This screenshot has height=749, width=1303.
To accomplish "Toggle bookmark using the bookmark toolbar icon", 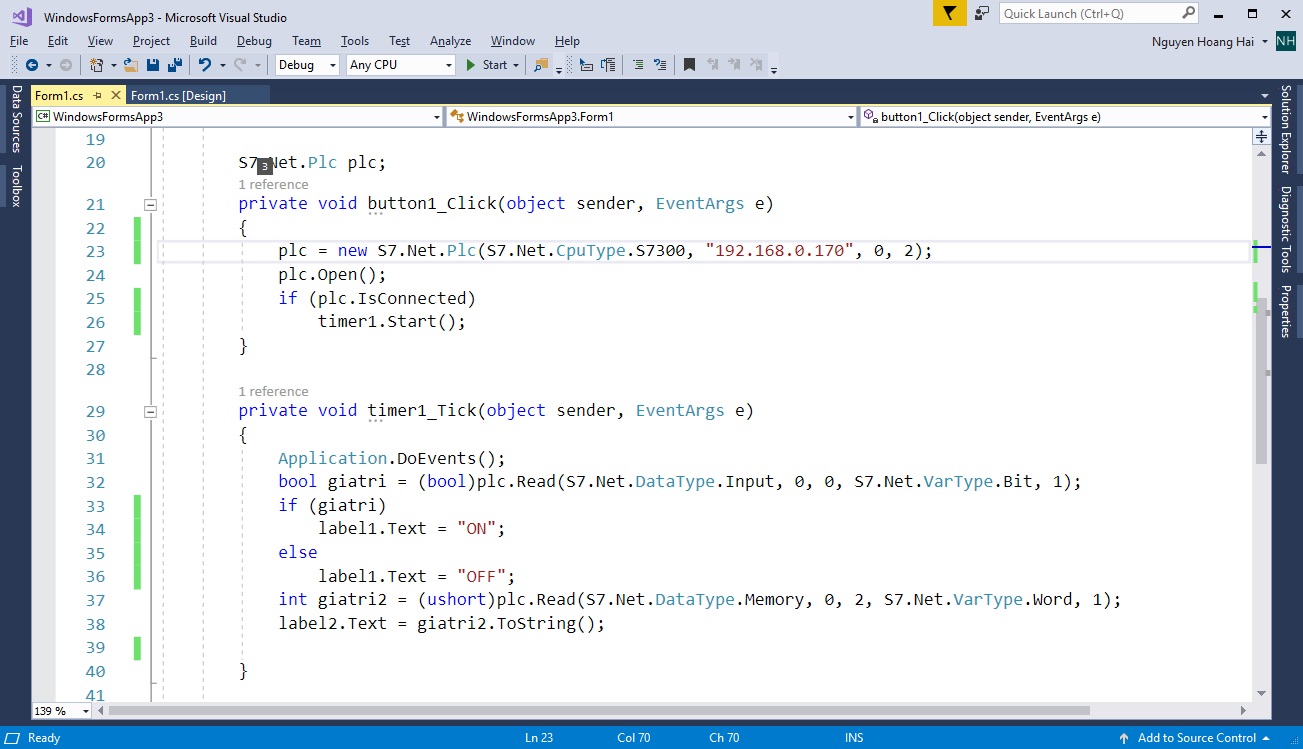I will (x=689, y=65).
